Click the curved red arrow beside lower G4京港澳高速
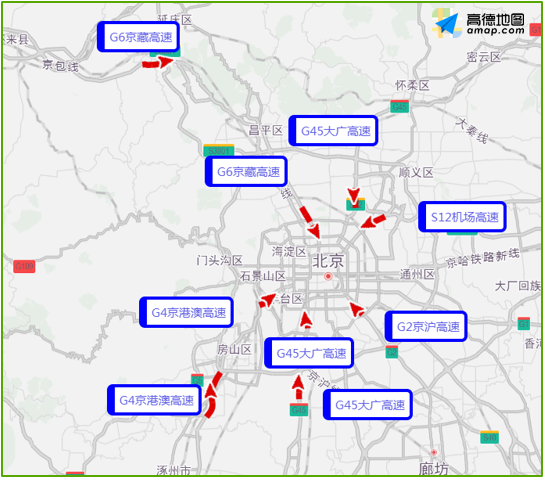The image size is (544, 478). point(212,394)
